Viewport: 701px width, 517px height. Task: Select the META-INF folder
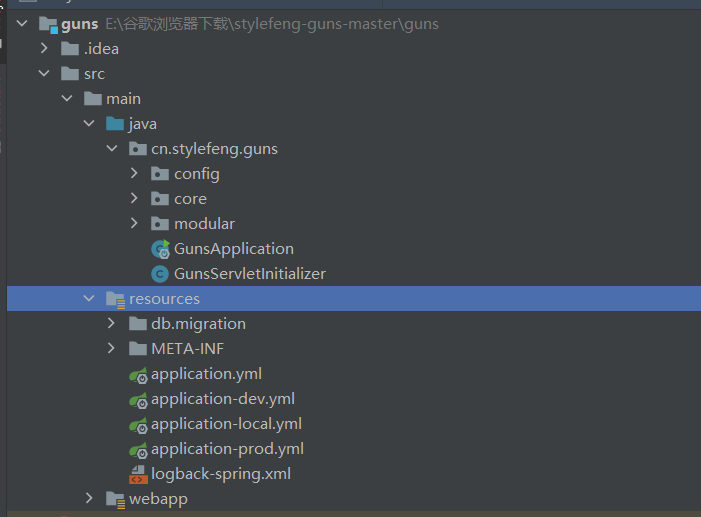click(x=187, y=349)
